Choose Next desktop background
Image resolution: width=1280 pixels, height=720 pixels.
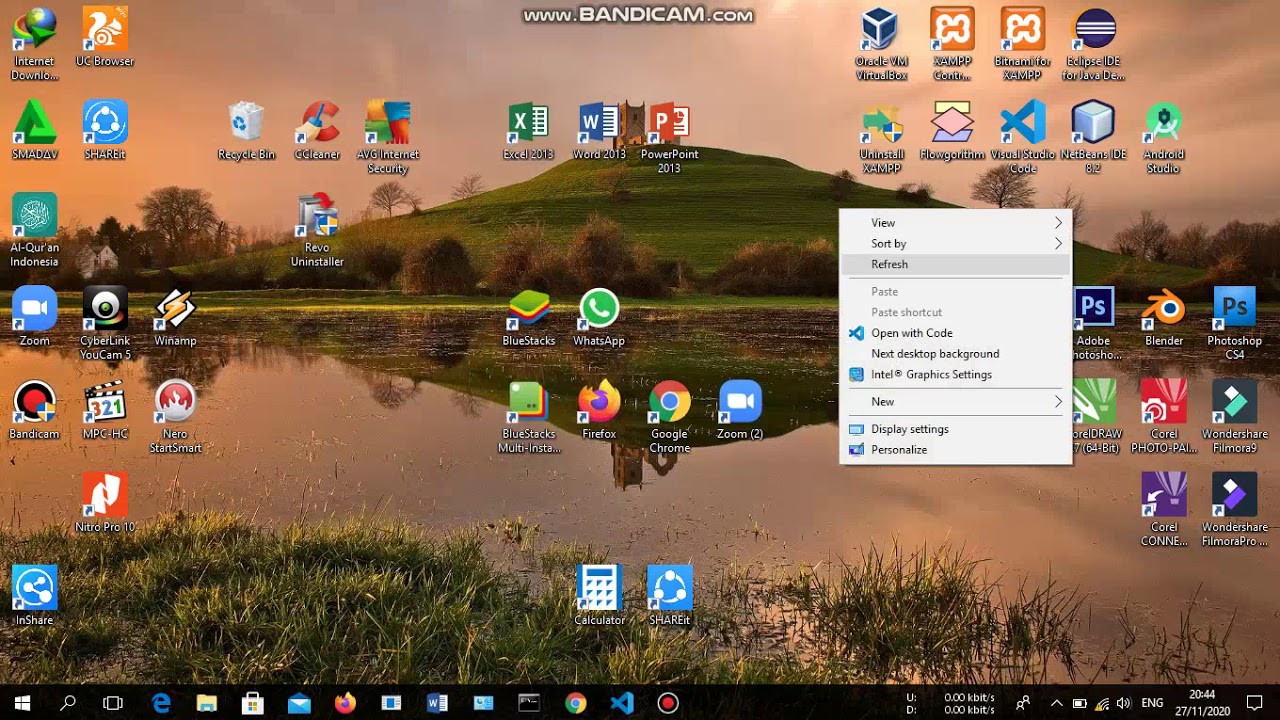click(x=955, y=354)
